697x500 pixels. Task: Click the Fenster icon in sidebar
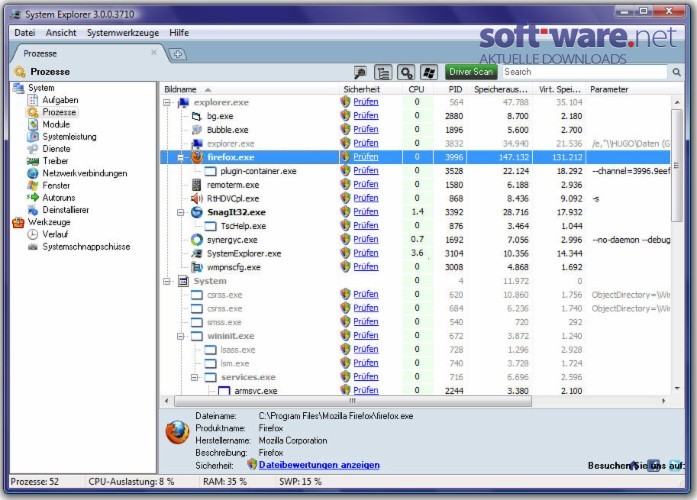[x=33, y=185]
